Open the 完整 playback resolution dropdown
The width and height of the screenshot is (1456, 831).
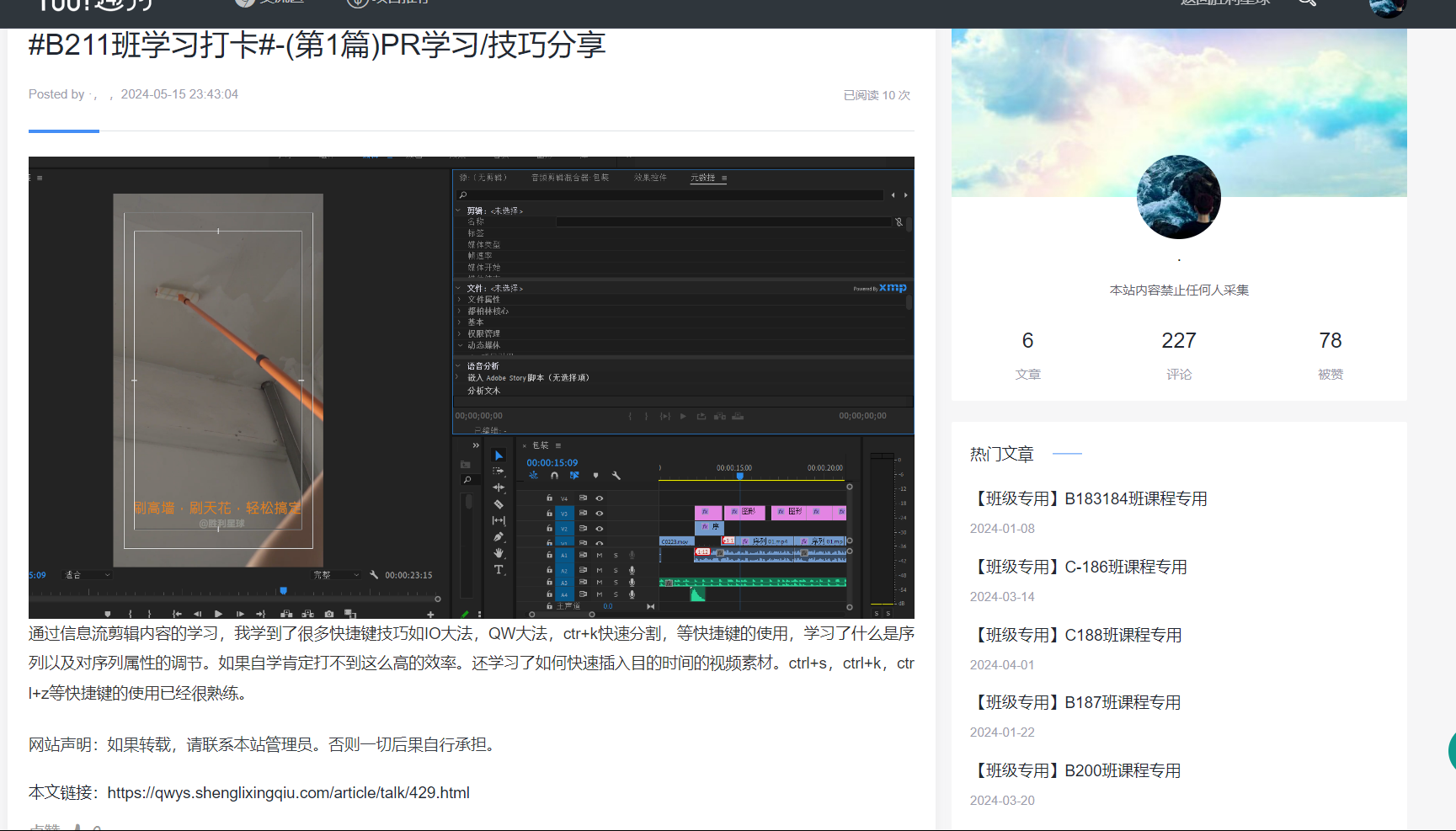point(336,575)
